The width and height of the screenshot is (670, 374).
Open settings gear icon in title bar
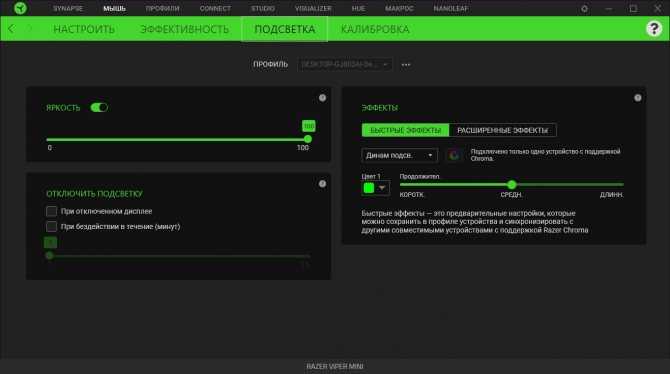584,9
